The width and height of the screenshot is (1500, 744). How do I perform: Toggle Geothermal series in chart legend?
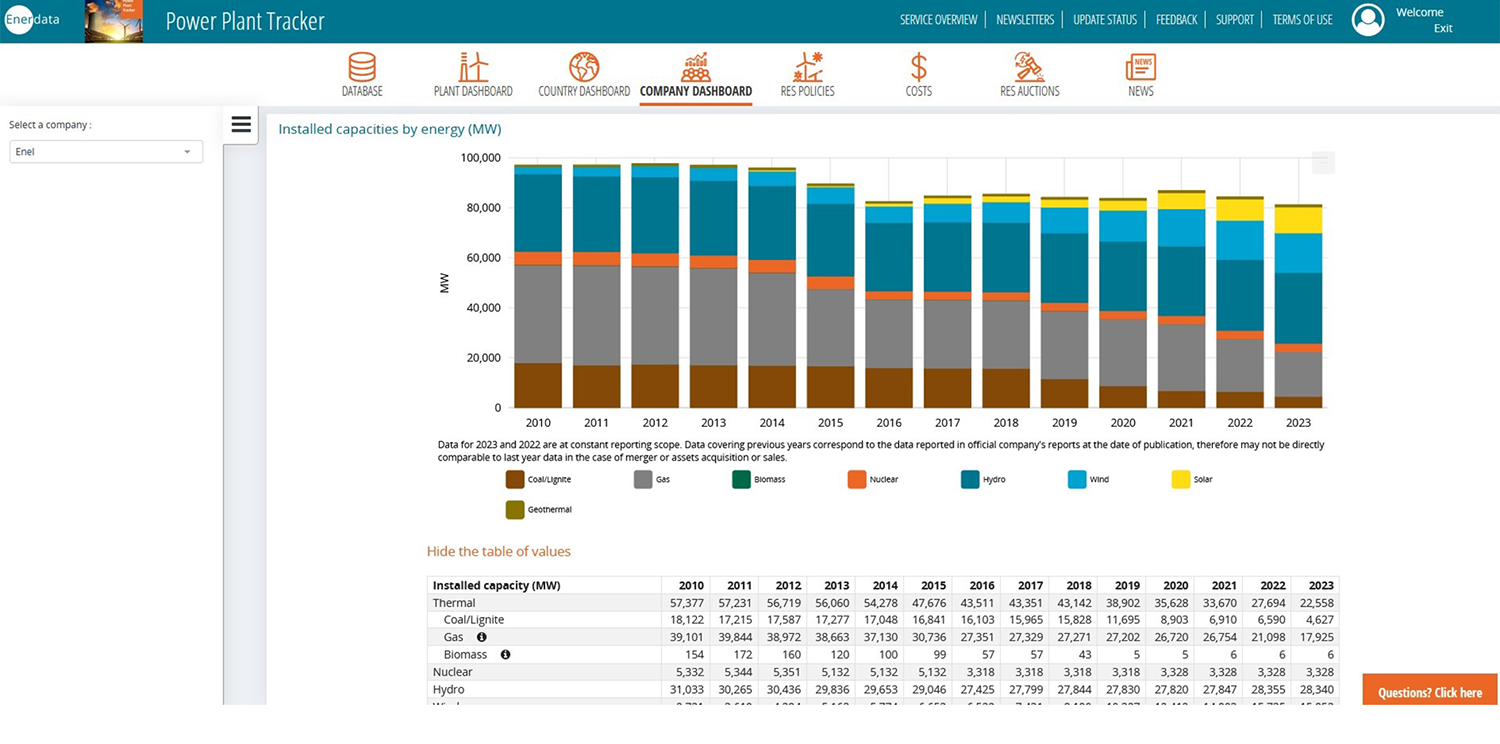[539, 510]
